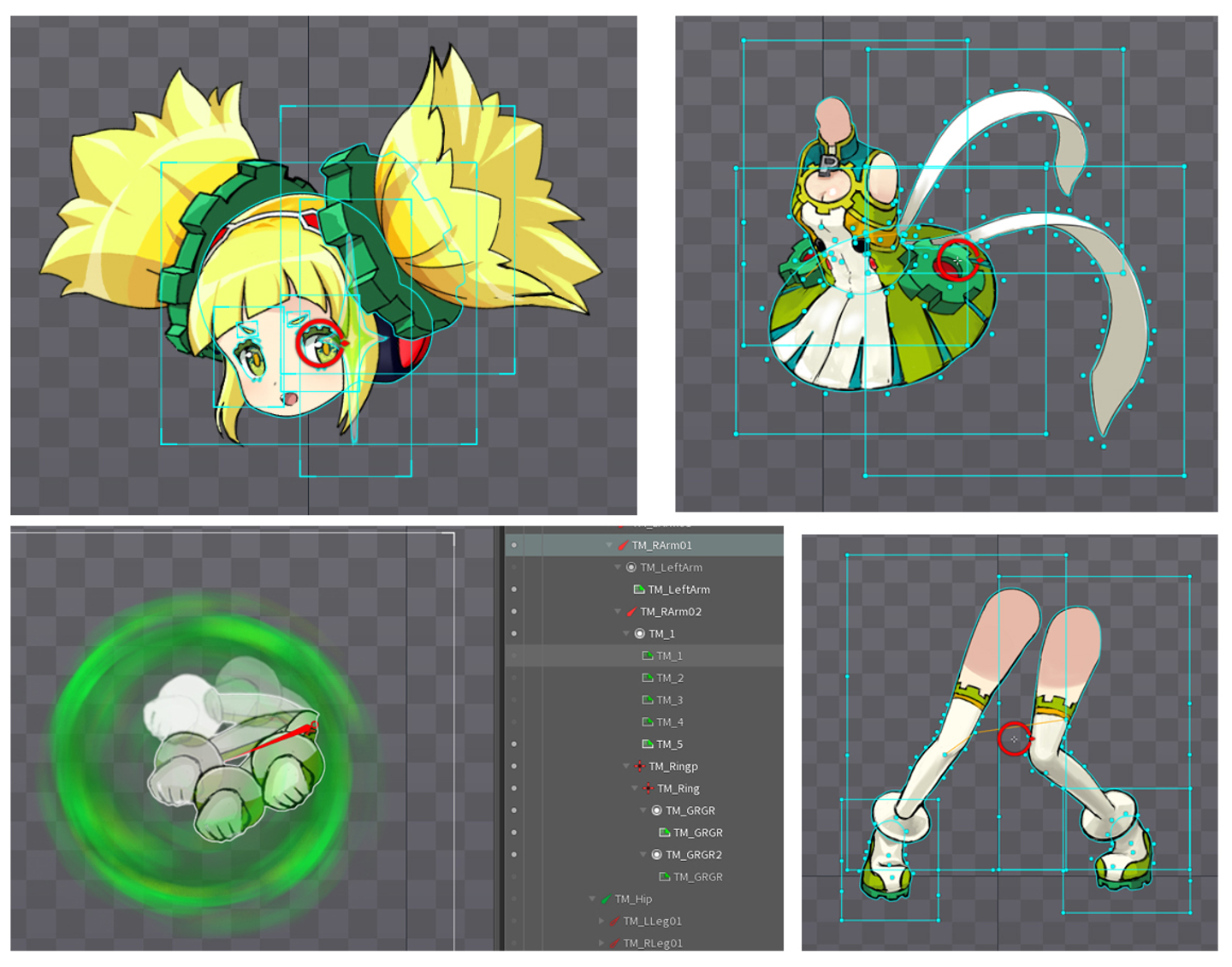Expand the TM_RLeg01 bone node

(601, 944)
